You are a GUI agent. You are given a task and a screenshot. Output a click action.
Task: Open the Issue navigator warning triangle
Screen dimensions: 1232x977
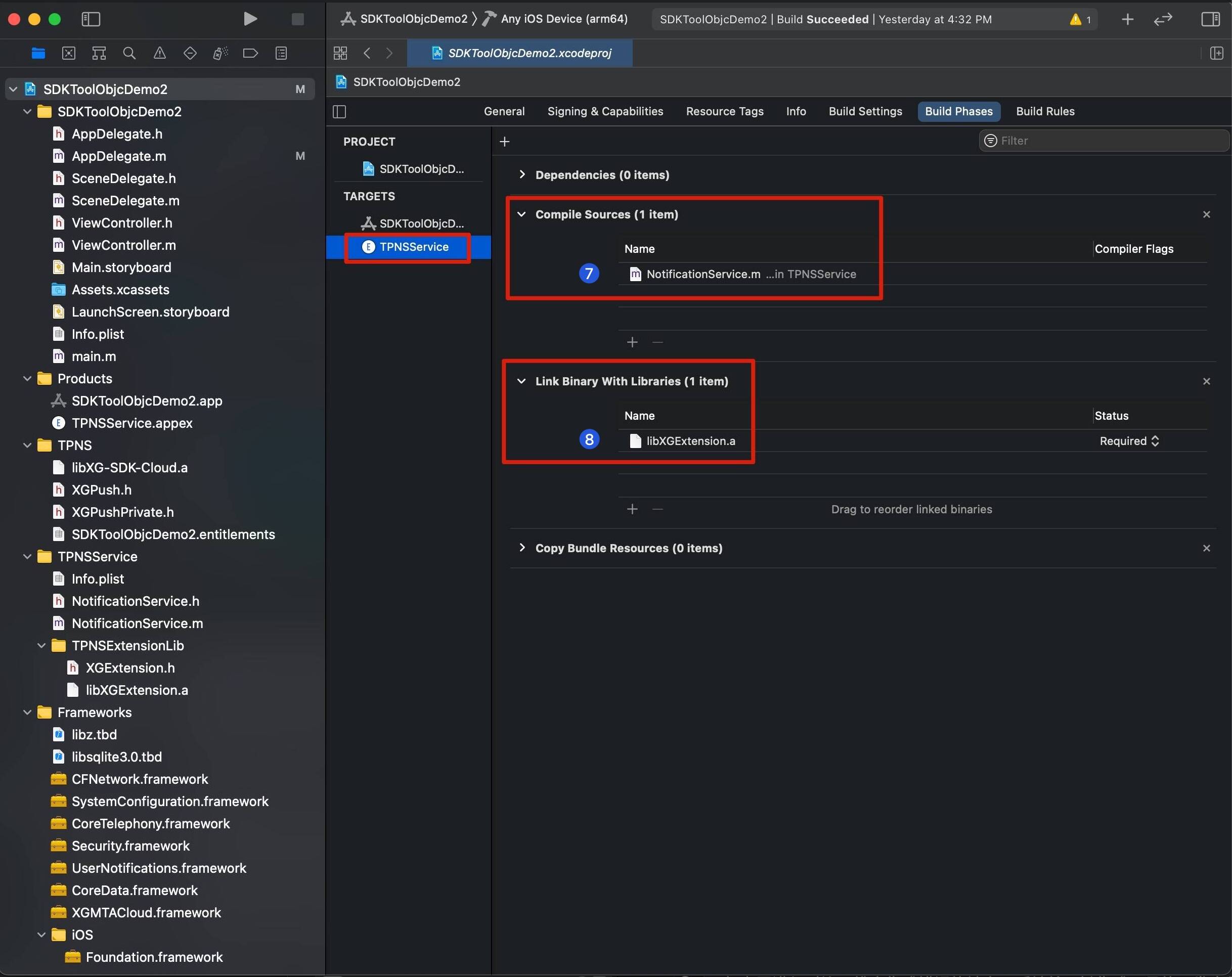159,53
